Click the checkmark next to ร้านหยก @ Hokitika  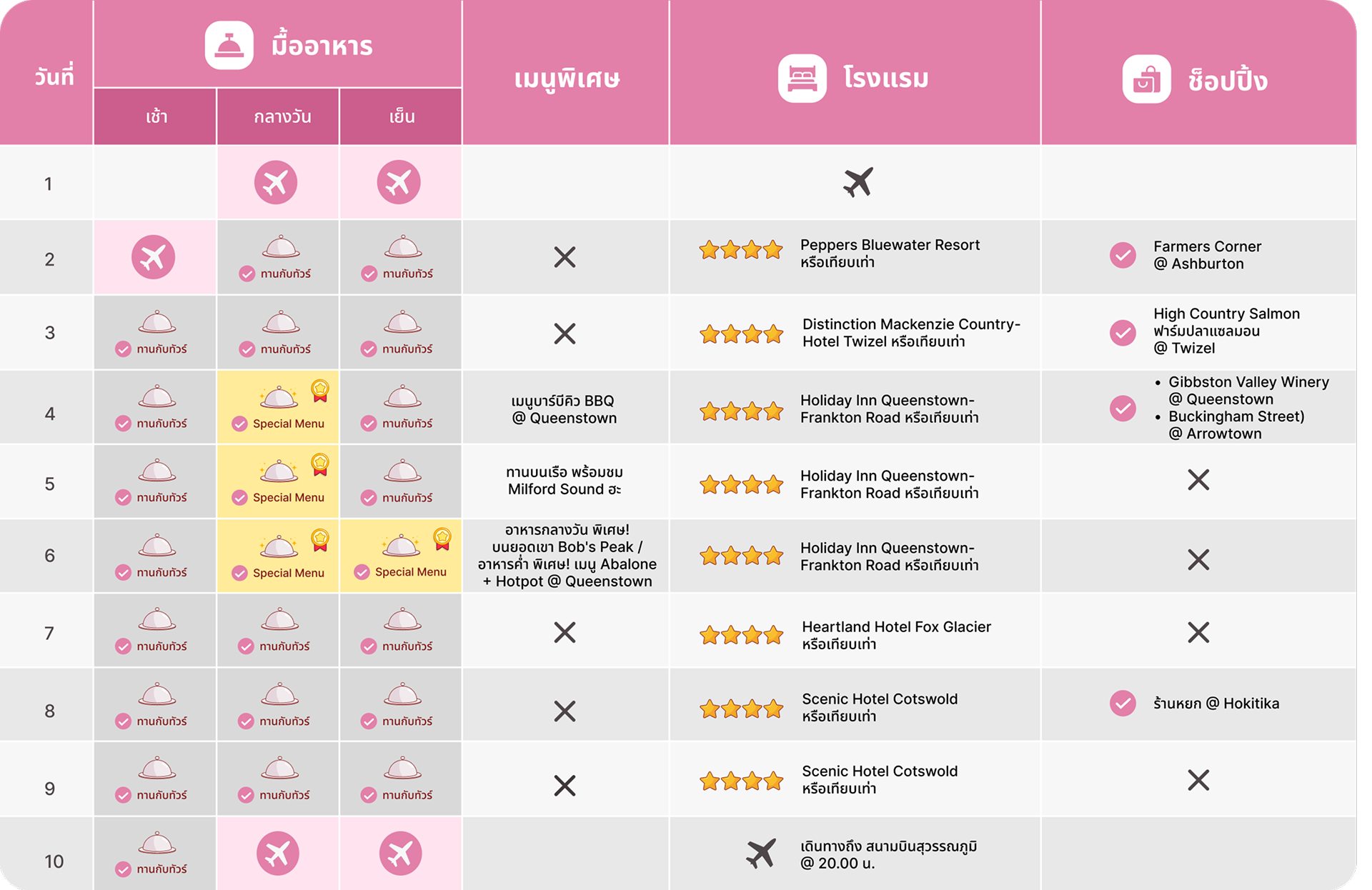(x=1123, y=704)
